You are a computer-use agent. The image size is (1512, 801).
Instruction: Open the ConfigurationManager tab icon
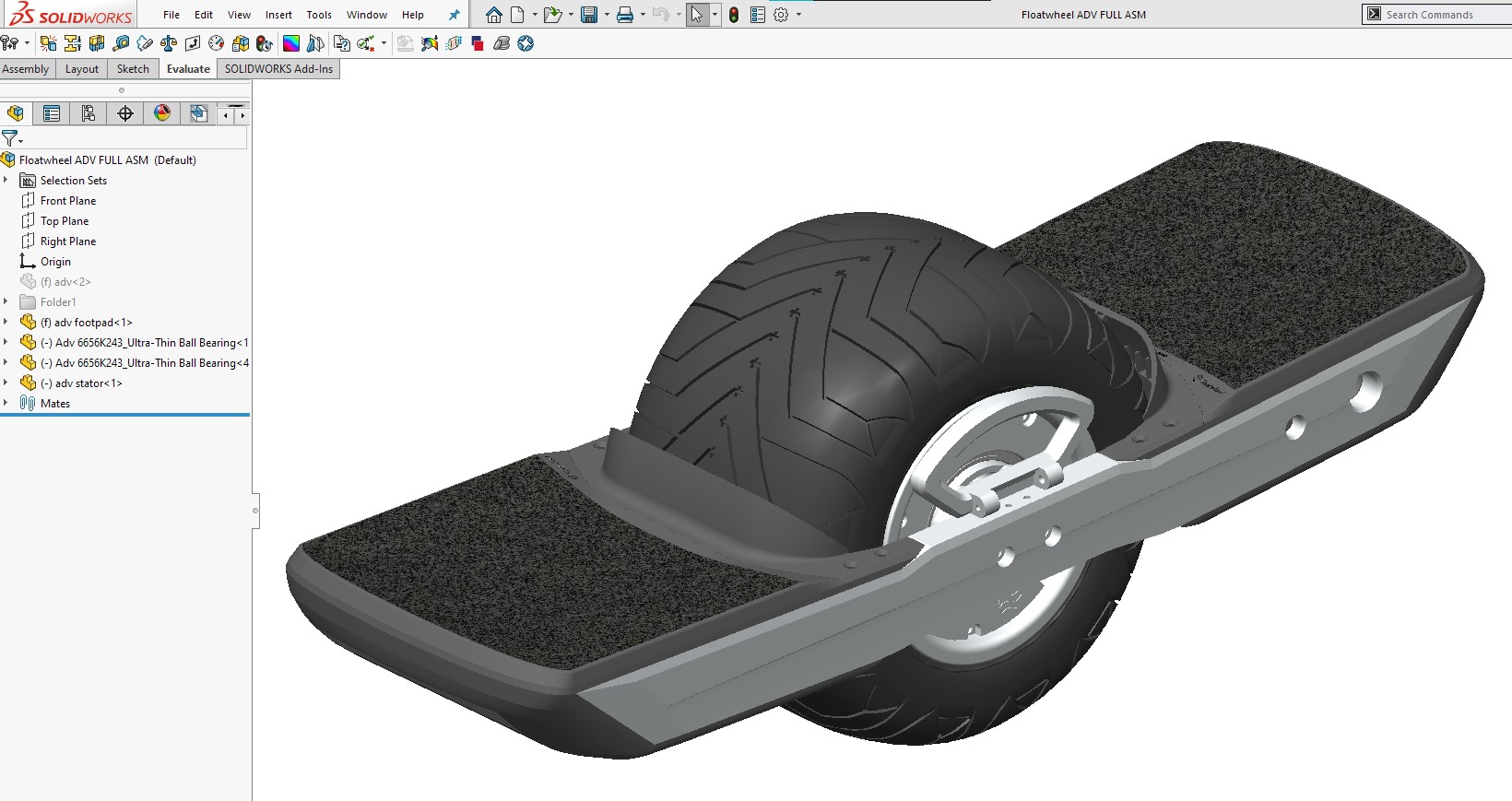pyautogui.click(x=89, y=113)
